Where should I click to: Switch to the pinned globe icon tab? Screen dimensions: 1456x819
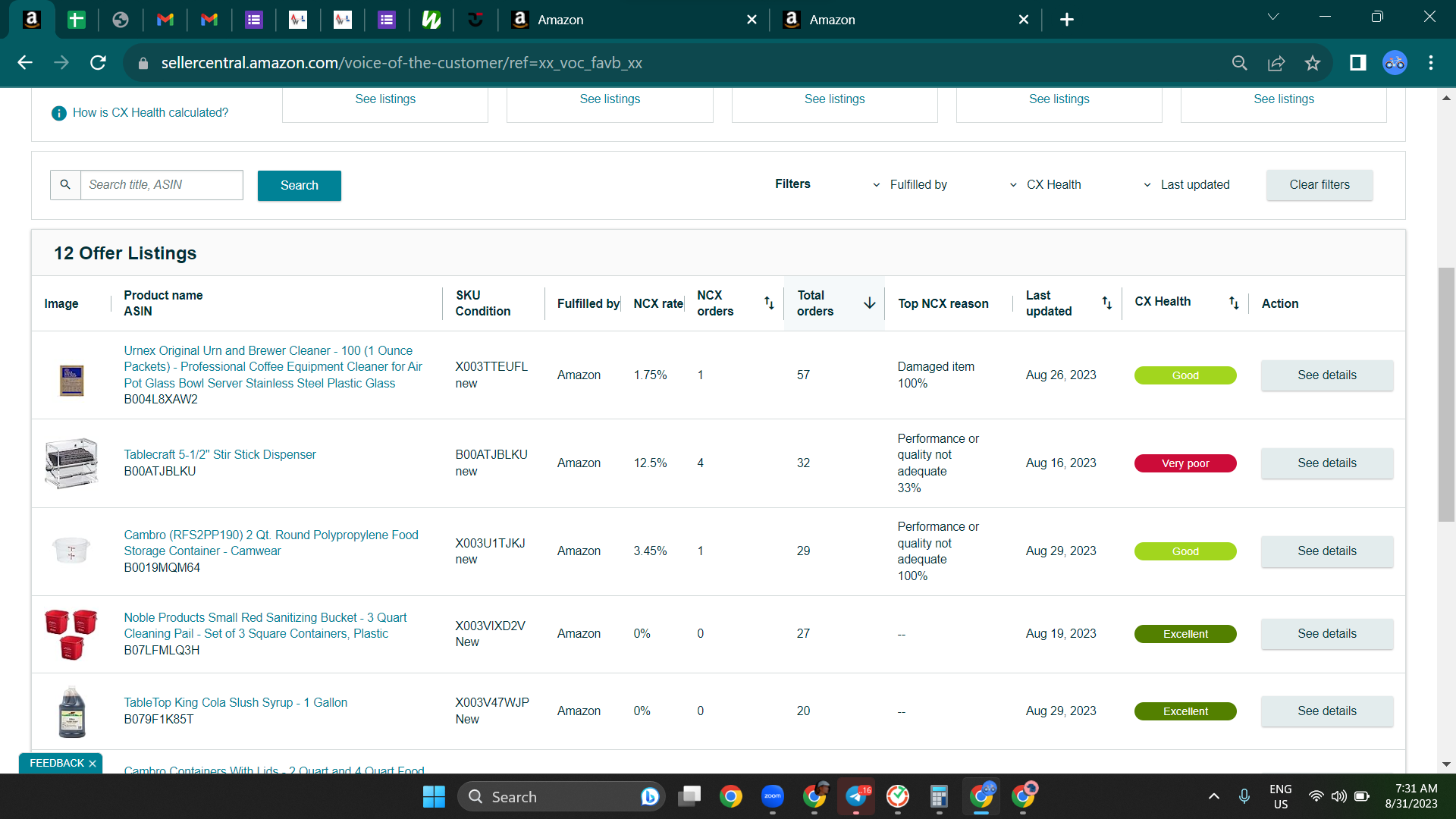[x=121, y=20]
